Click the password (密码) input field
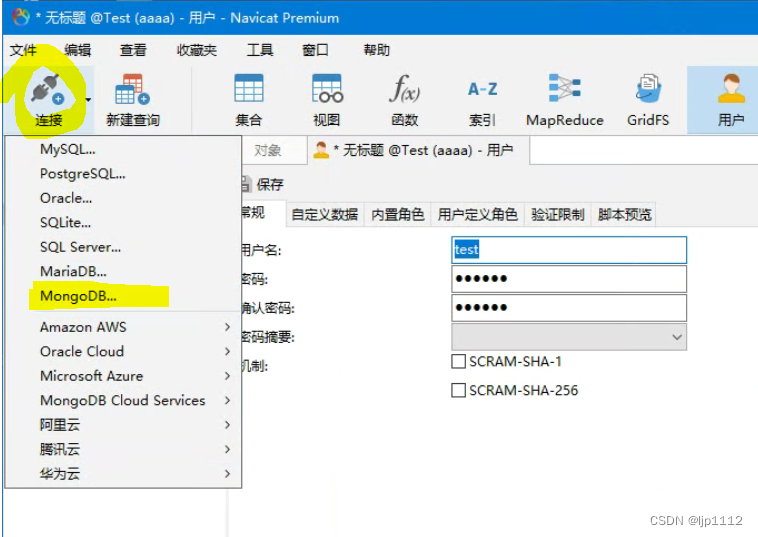 (569, 278)
